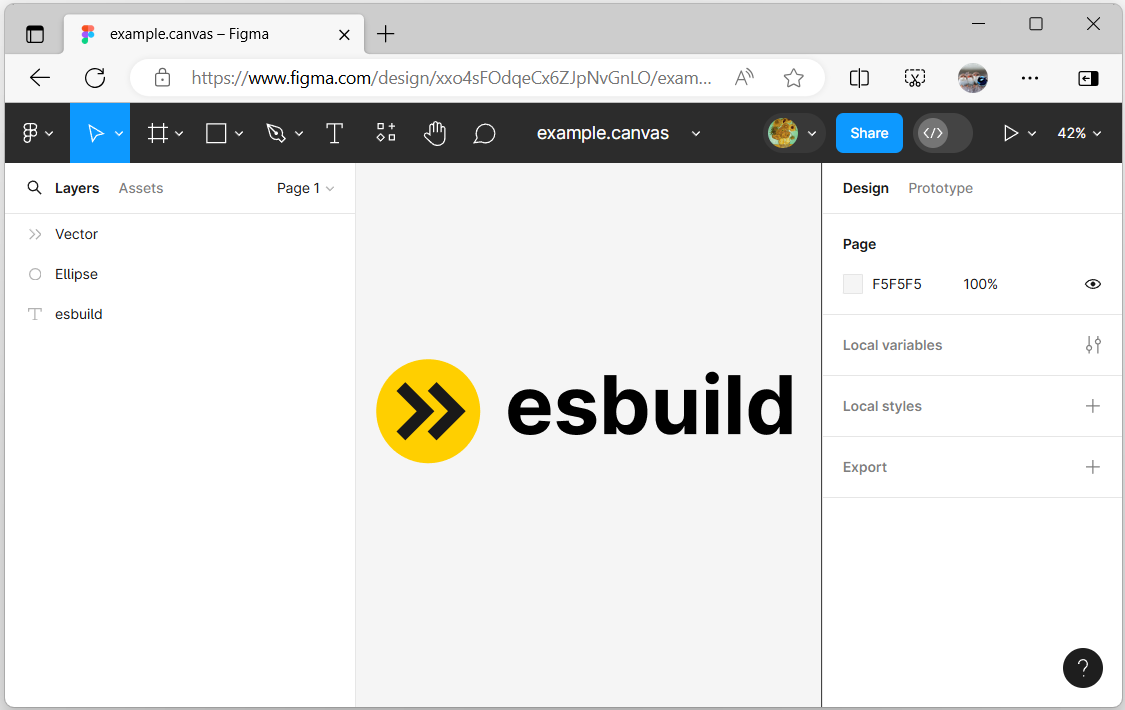Open presentation options dropdown

tap(1032, 133)
